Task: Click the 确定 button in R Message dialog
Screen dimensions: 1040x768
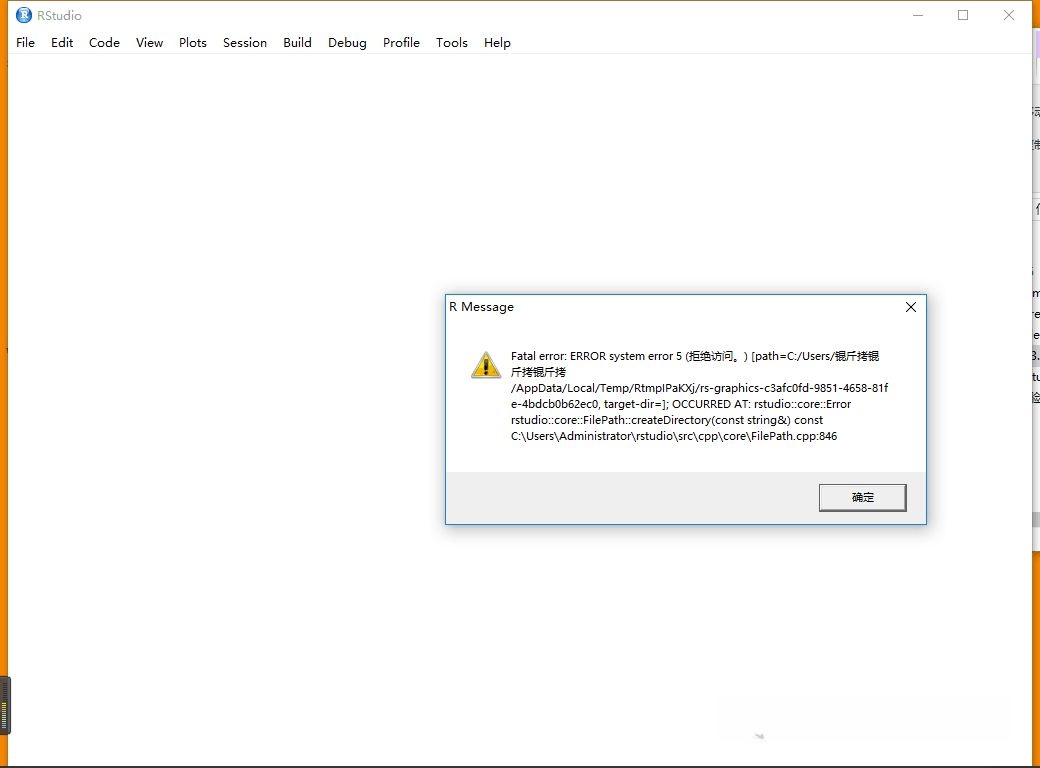Action: 862,497
